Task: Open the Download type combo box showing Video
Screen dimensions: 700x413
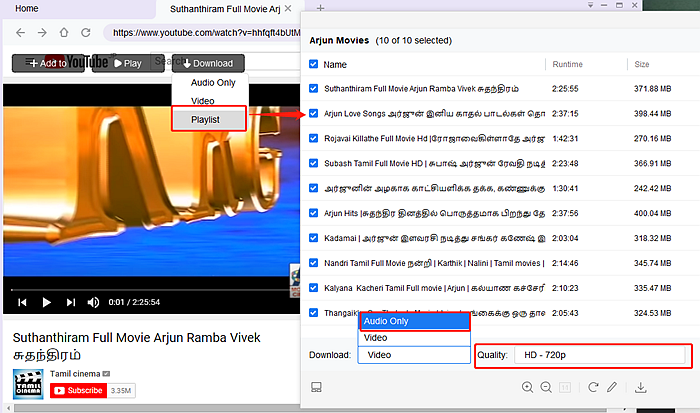Action: coord(414,355)
